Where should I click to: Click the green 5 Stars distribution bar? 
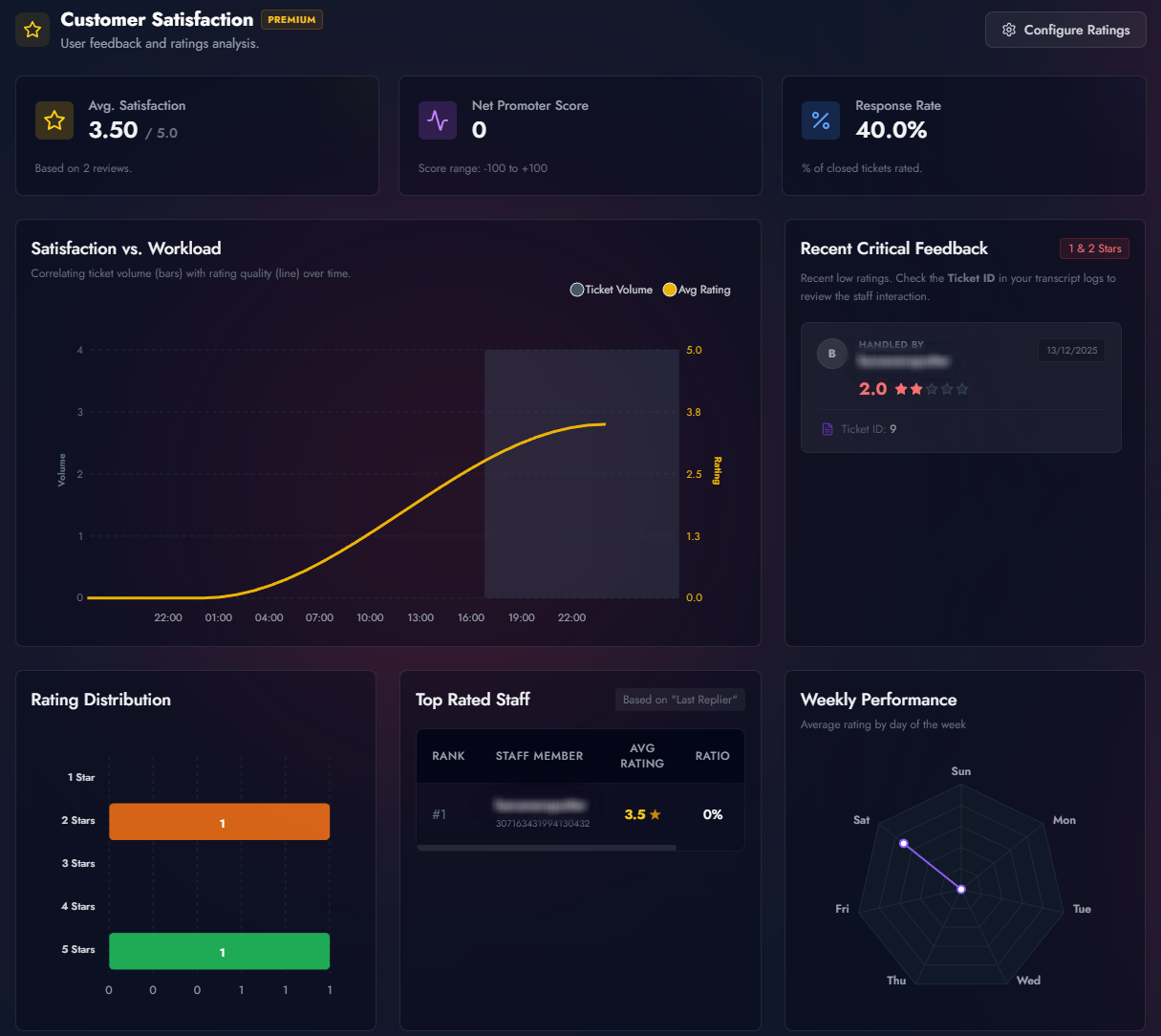[219, 951]
